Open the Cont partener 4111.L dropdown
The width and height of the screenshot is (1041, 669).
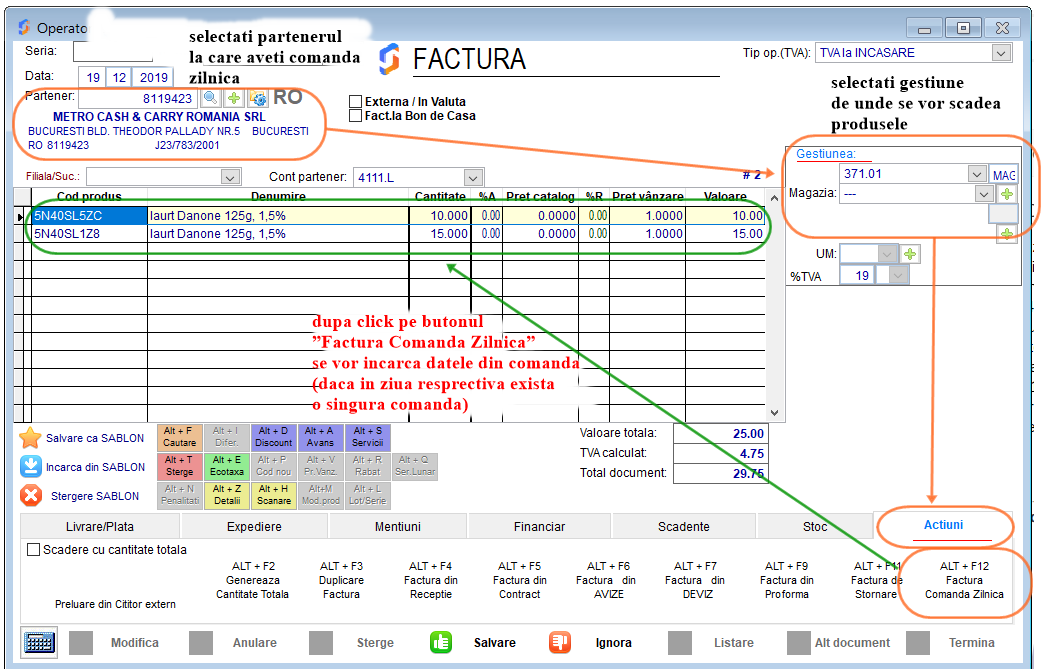(x=474, y=177)
